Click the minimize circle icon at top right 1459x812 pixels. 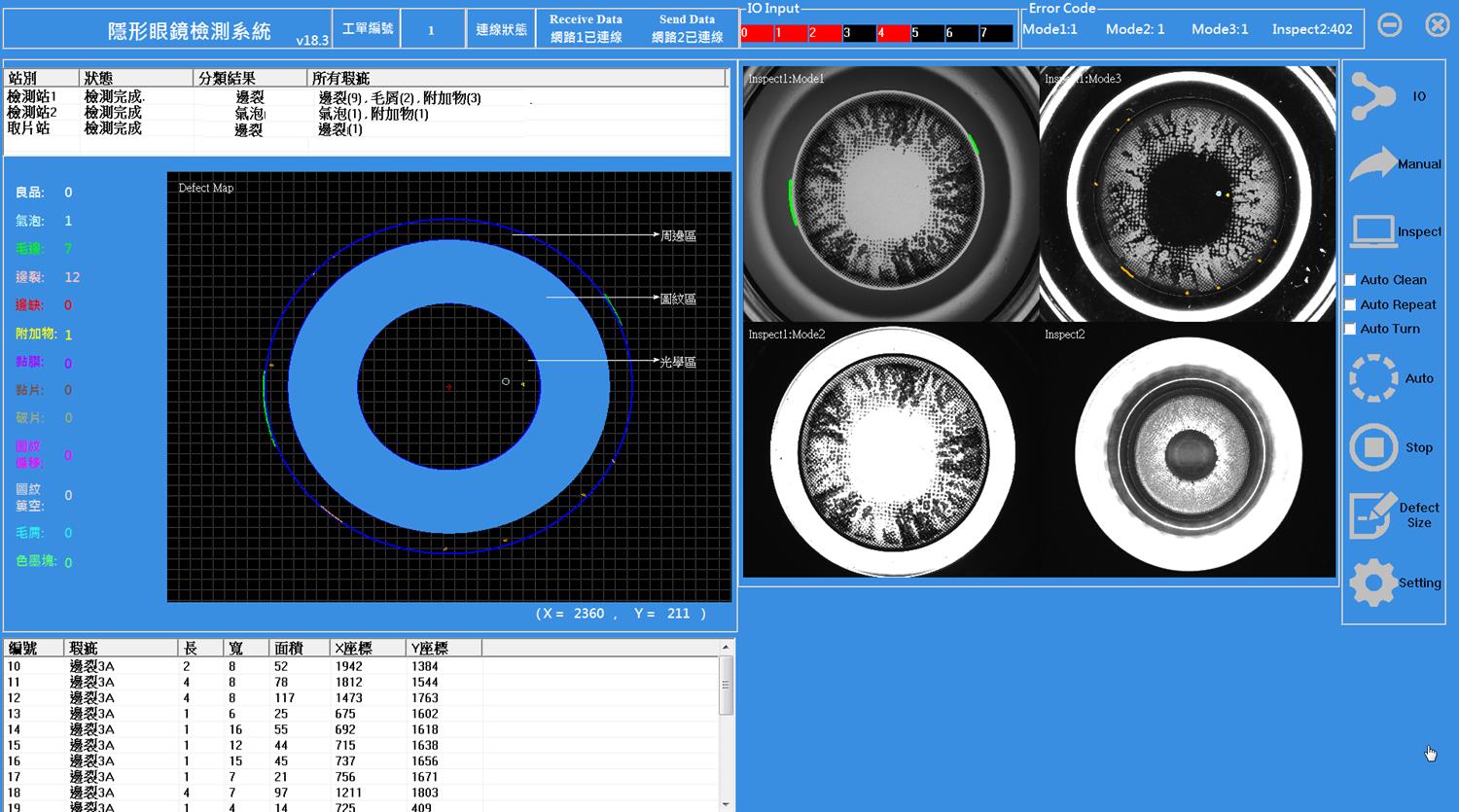click(x=1390, y=25)
